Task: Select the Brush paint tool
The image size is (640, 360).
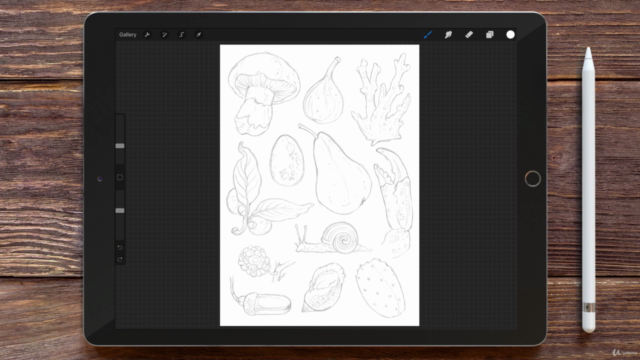Action: [428, 35]
